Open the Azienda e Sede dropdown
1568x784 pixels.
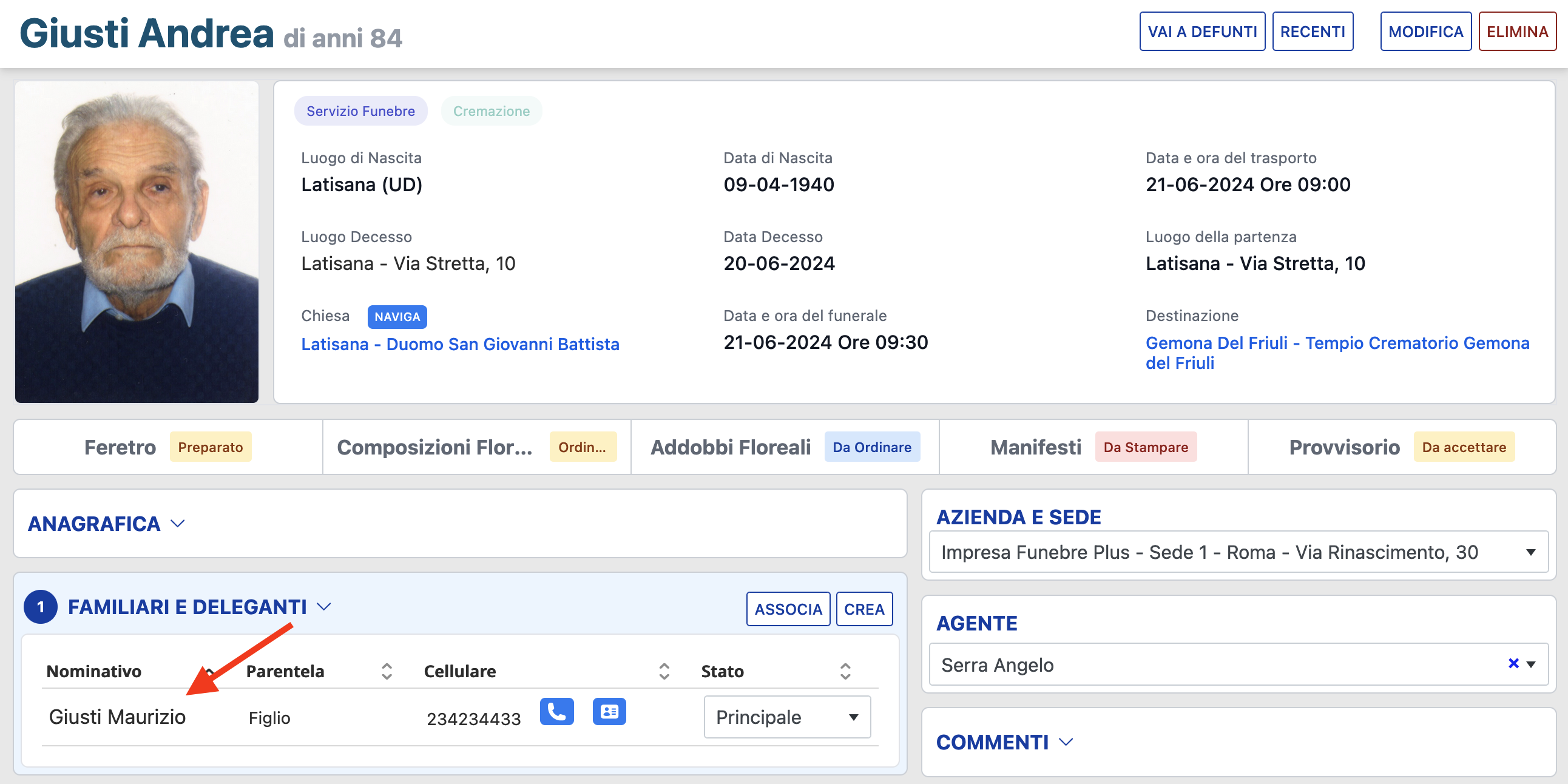click(x=1238, y=552)
